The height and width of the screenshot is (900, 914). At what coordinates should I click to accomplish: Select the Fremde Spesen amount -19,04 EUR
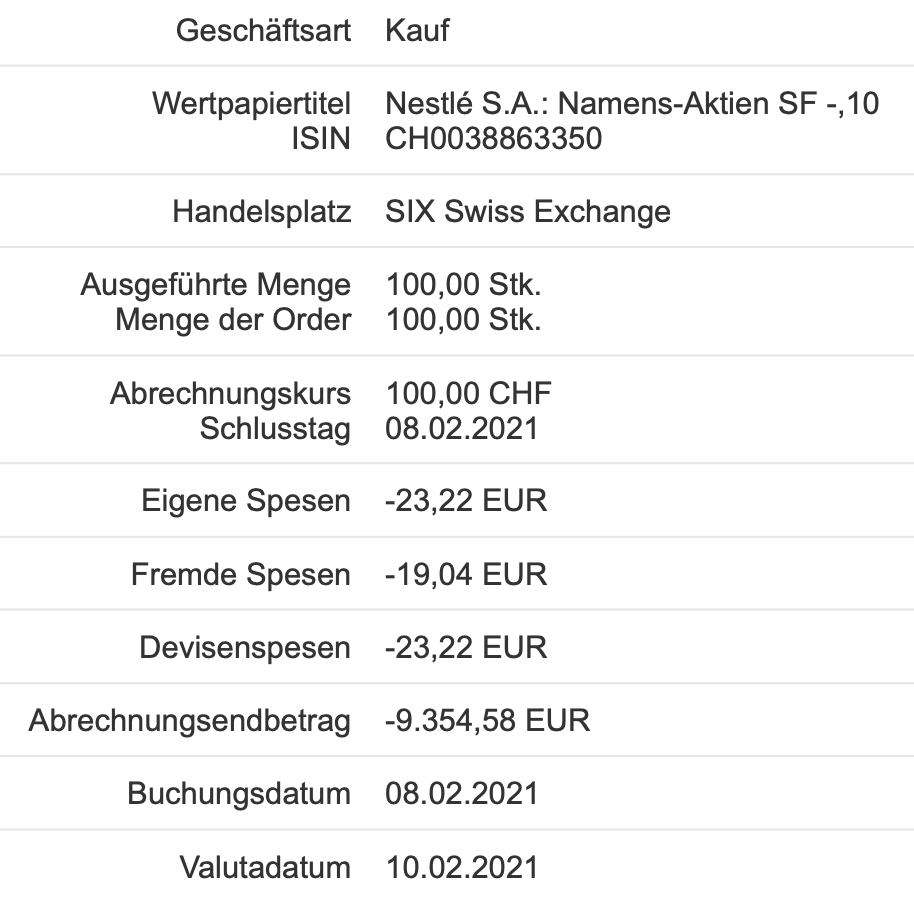466,574
